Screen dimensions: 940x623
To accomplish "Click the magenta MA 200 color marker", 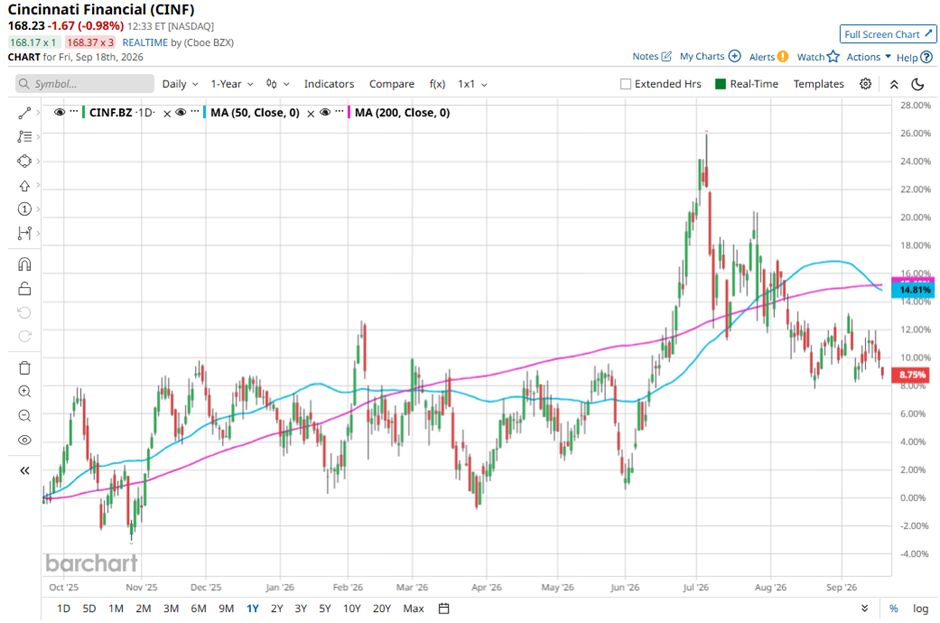I will coord(349,112).
